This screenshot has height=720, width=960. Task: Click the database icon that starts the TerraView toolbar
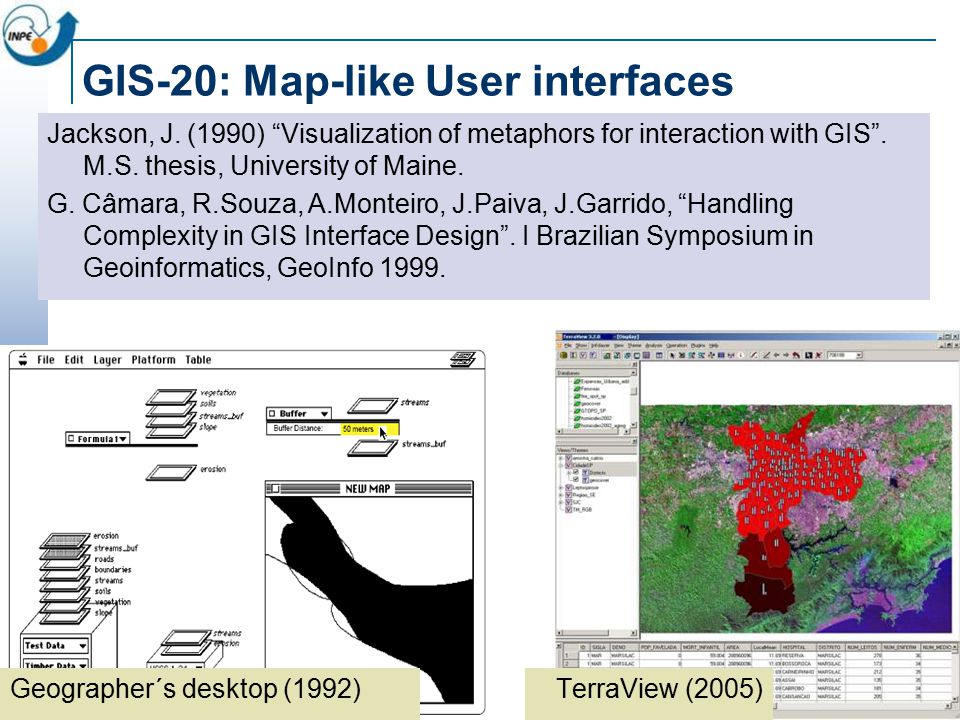tap(563, 355)
